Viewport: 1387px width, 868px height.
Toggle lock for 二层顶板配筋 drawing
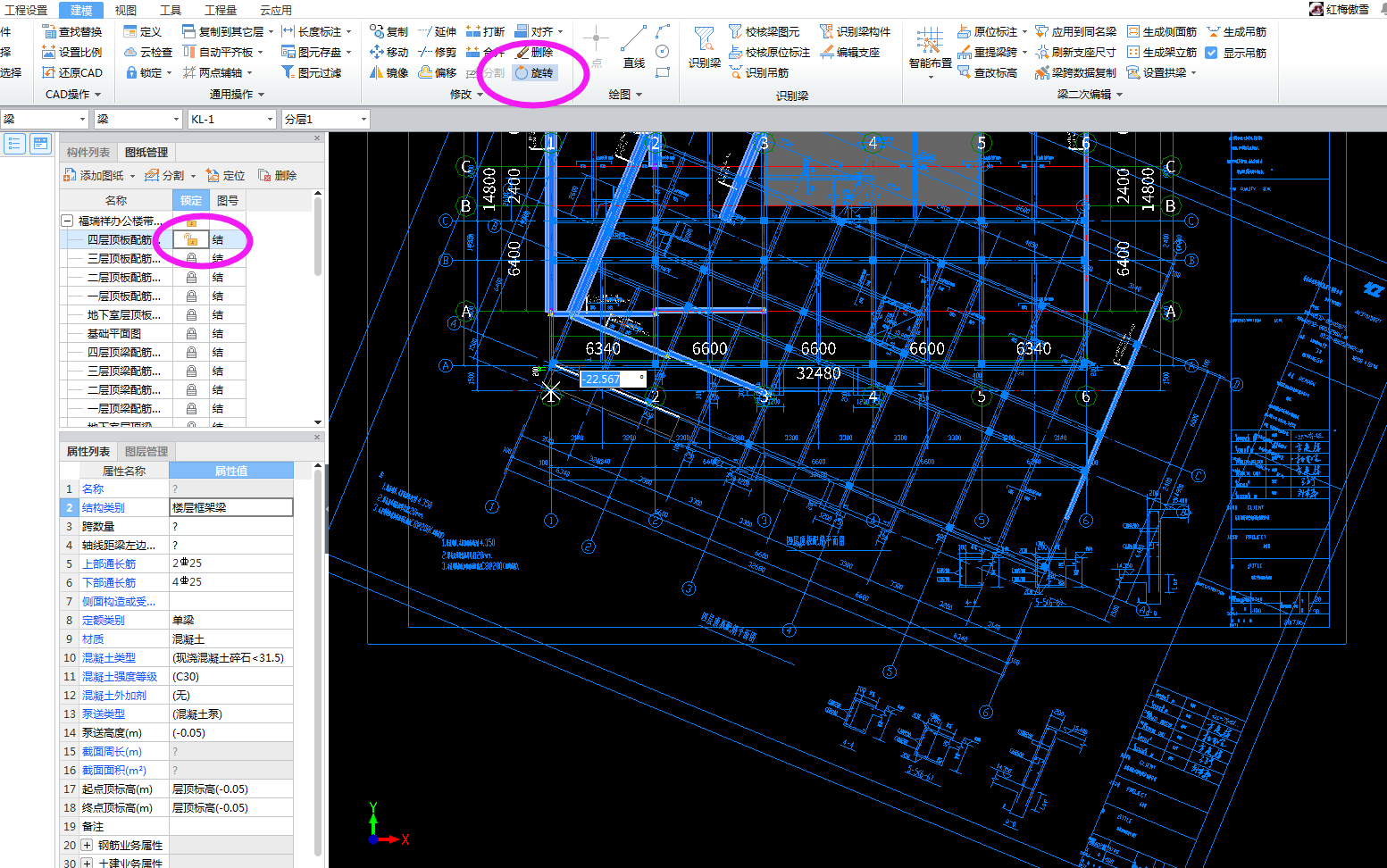[x=190, y=277]
